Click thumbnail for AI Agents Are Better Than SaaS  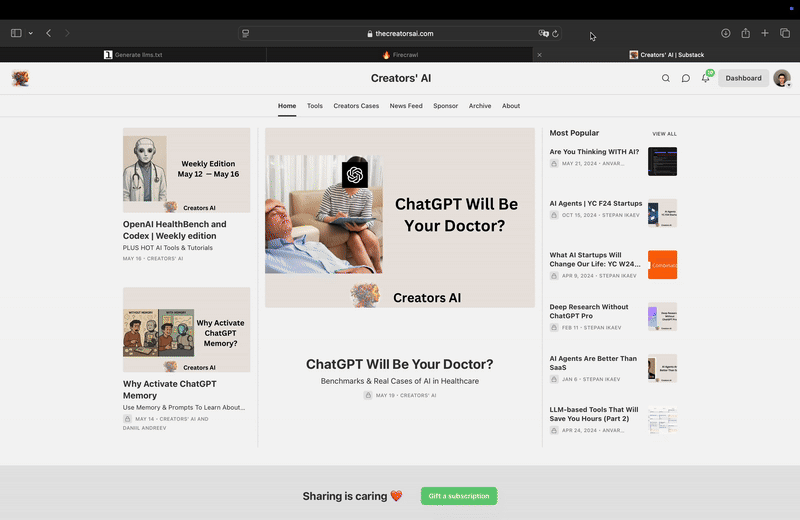[x=662, y=368]
